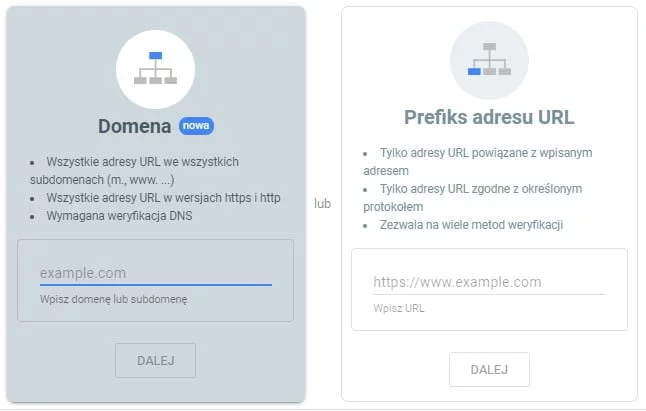The image size is (646, 411).
Task: Select the Domena heading
Action: [134, 126]
